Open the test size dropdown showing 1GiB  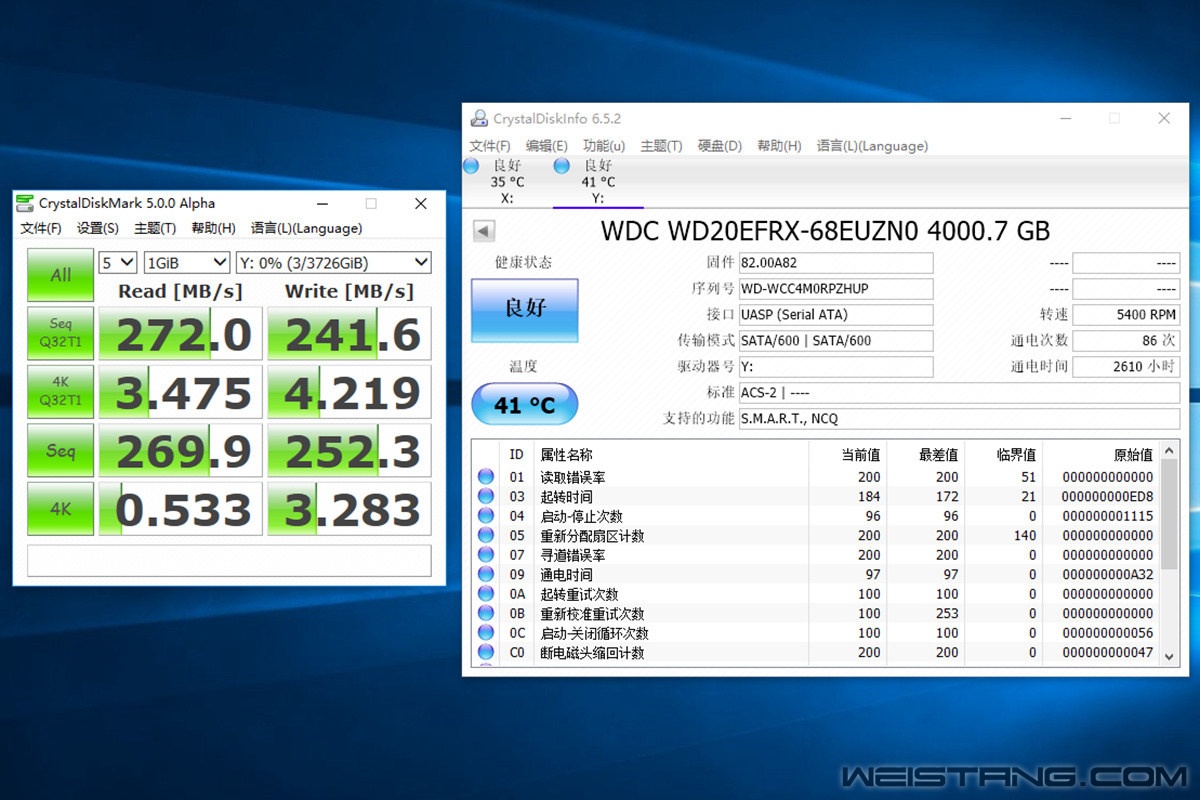[x=187, y=262]
